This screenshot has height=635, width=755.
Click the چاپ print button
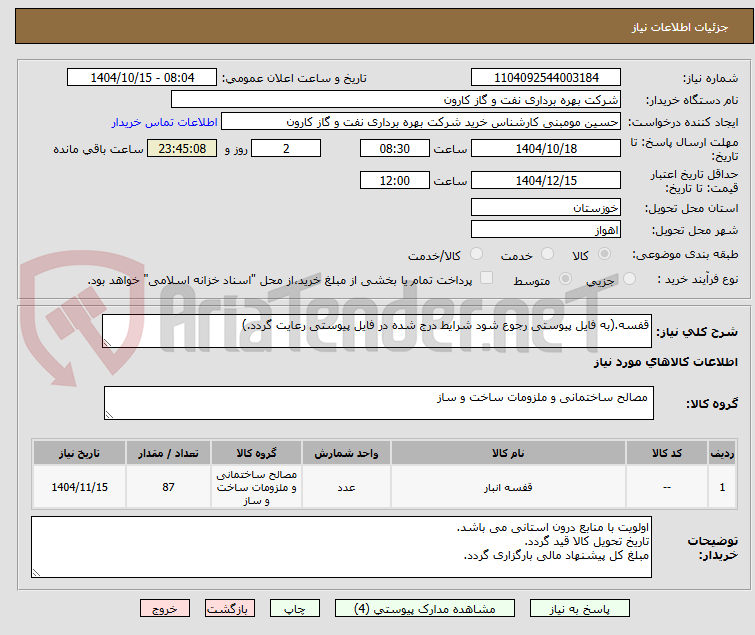tap(295, 609)
